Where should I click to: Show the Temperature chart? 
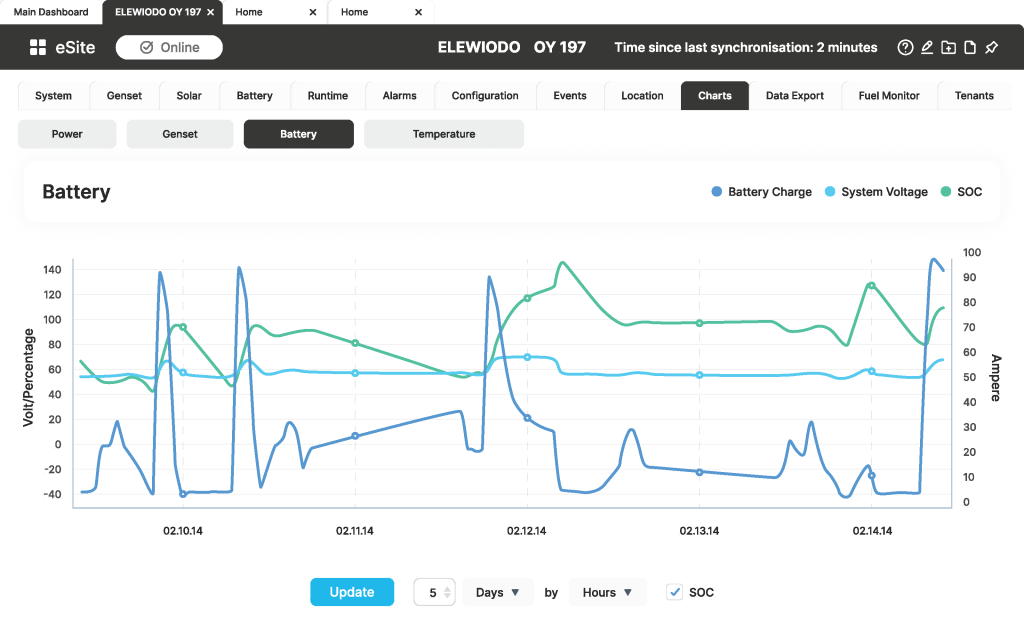pyautogui.click(x=443, y=134)
